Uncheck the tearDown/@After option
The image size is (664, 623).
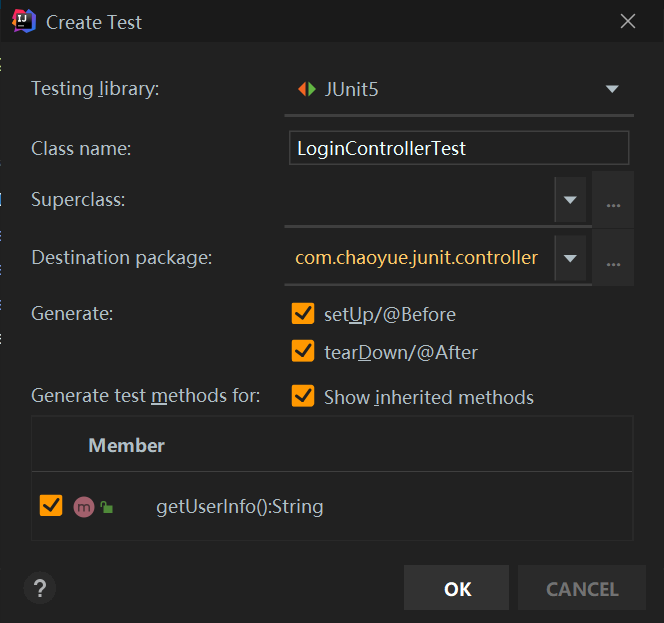(x=303, y=351)
